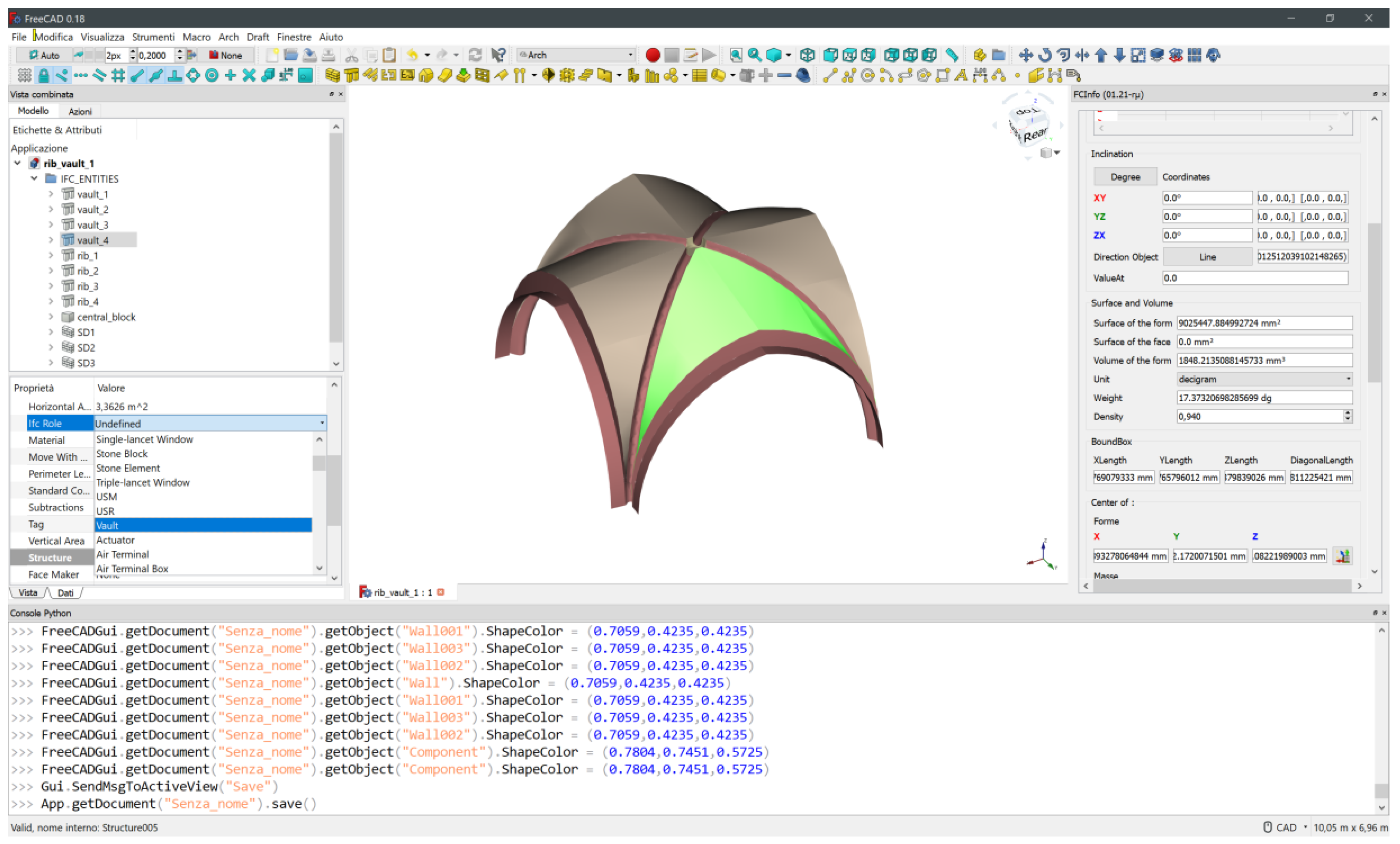
Task: Click the Draft Text 'A' tool
Action: [x=961, y=75]
